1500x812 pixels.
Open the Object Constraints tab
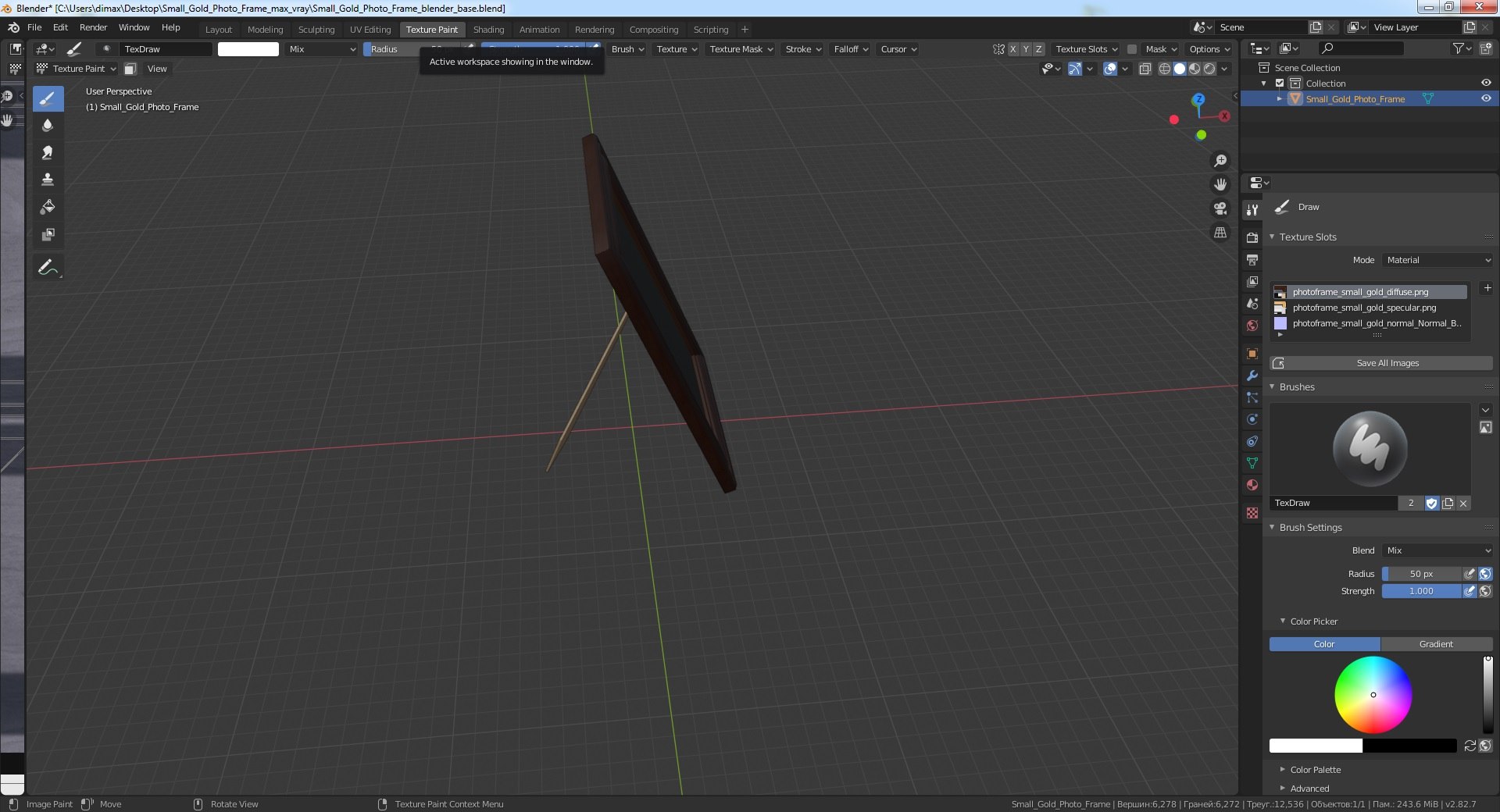[x=1252, y=441]
